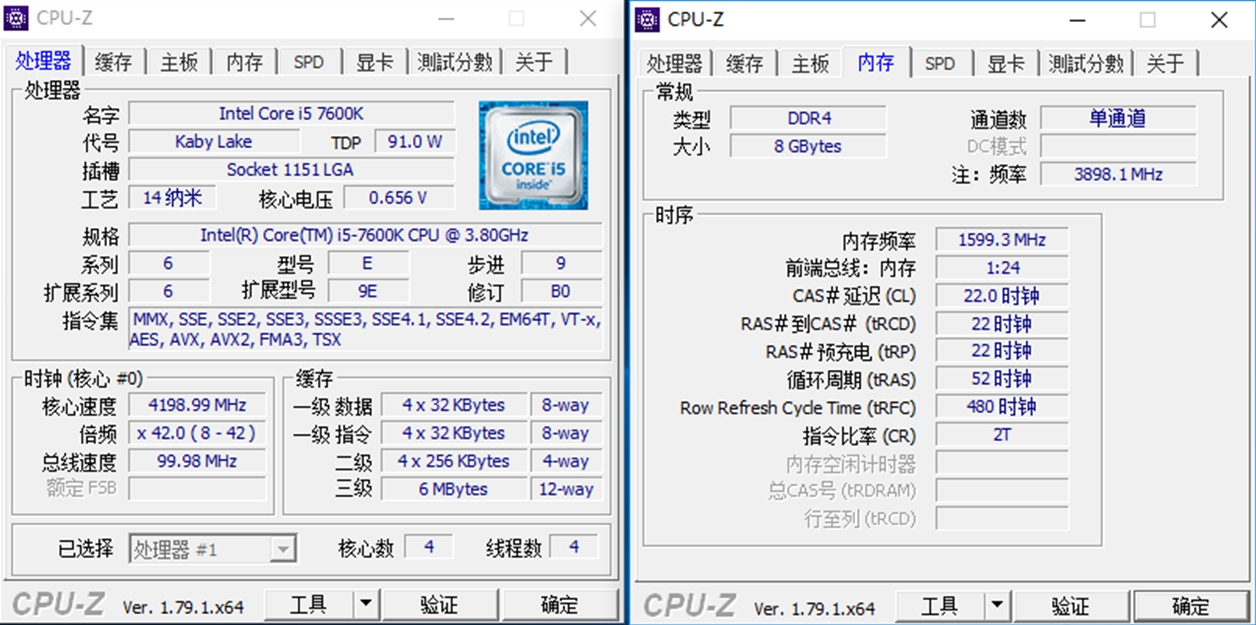1256x625 pixels.
Task: Open the 工具 Tools dropdown arrow in right window
Action: coord(998,607)
